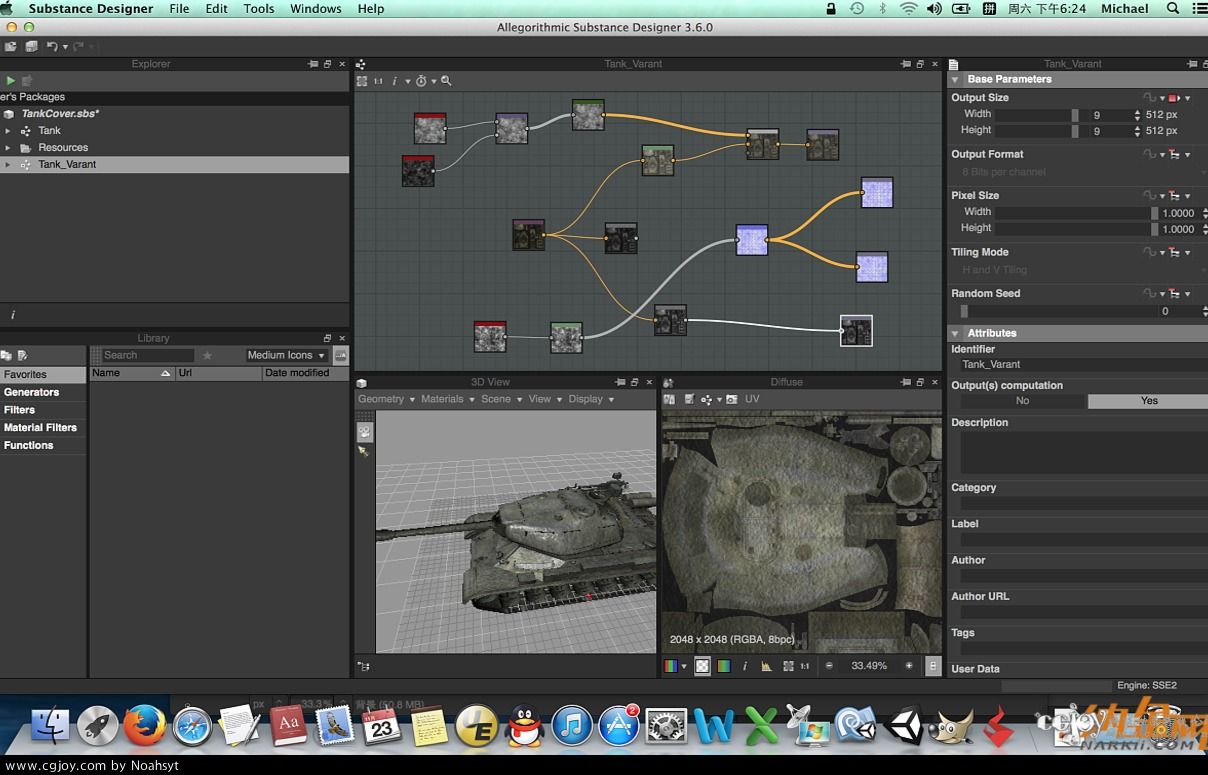Click the green play icon in Explorer
The width and height of the screenshot is (1208, 775).
[10, 80]
